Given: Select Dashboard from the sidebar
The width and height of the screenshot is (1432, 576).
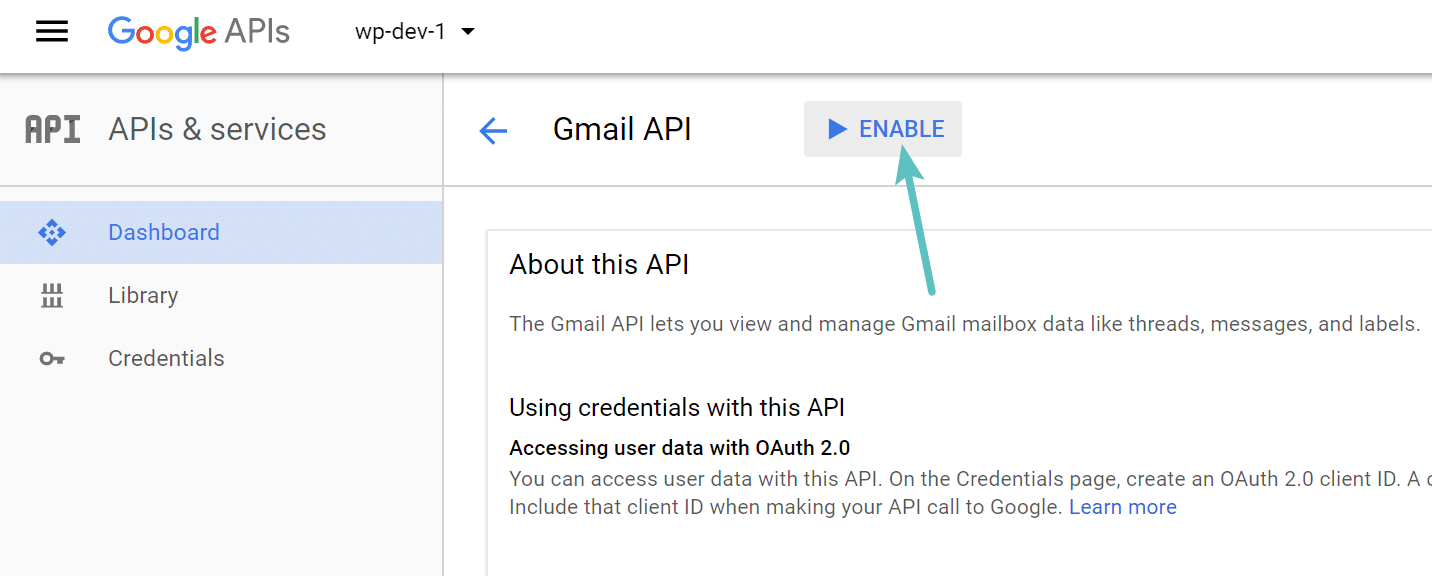Looking at the screenshot, I should click(x=163, y=231).
